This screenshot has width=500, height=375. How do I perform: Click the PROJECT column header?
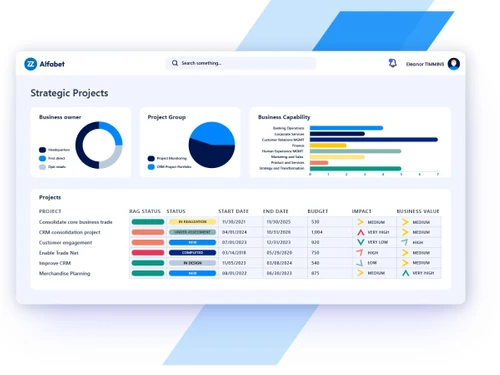[50, 211]
